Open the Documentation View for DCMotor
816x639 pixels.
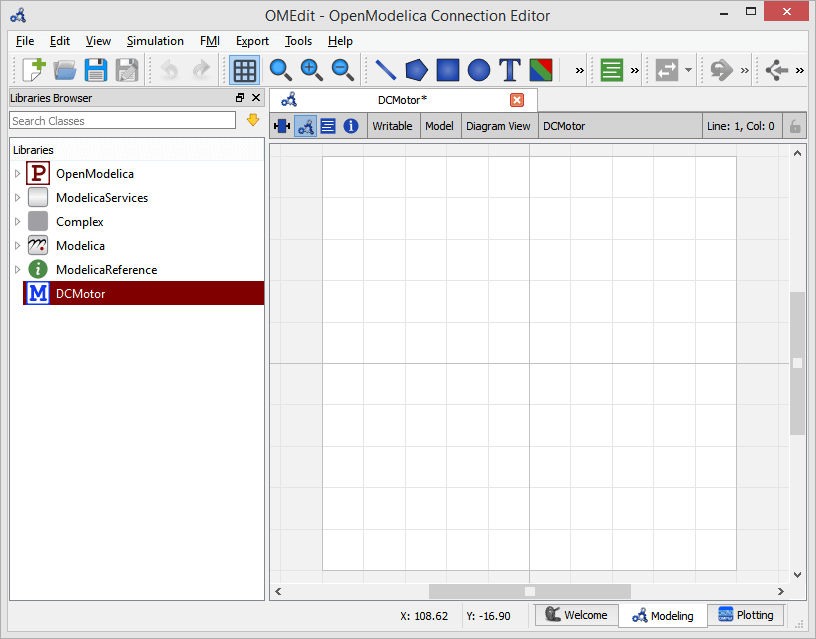click(350, 126)
